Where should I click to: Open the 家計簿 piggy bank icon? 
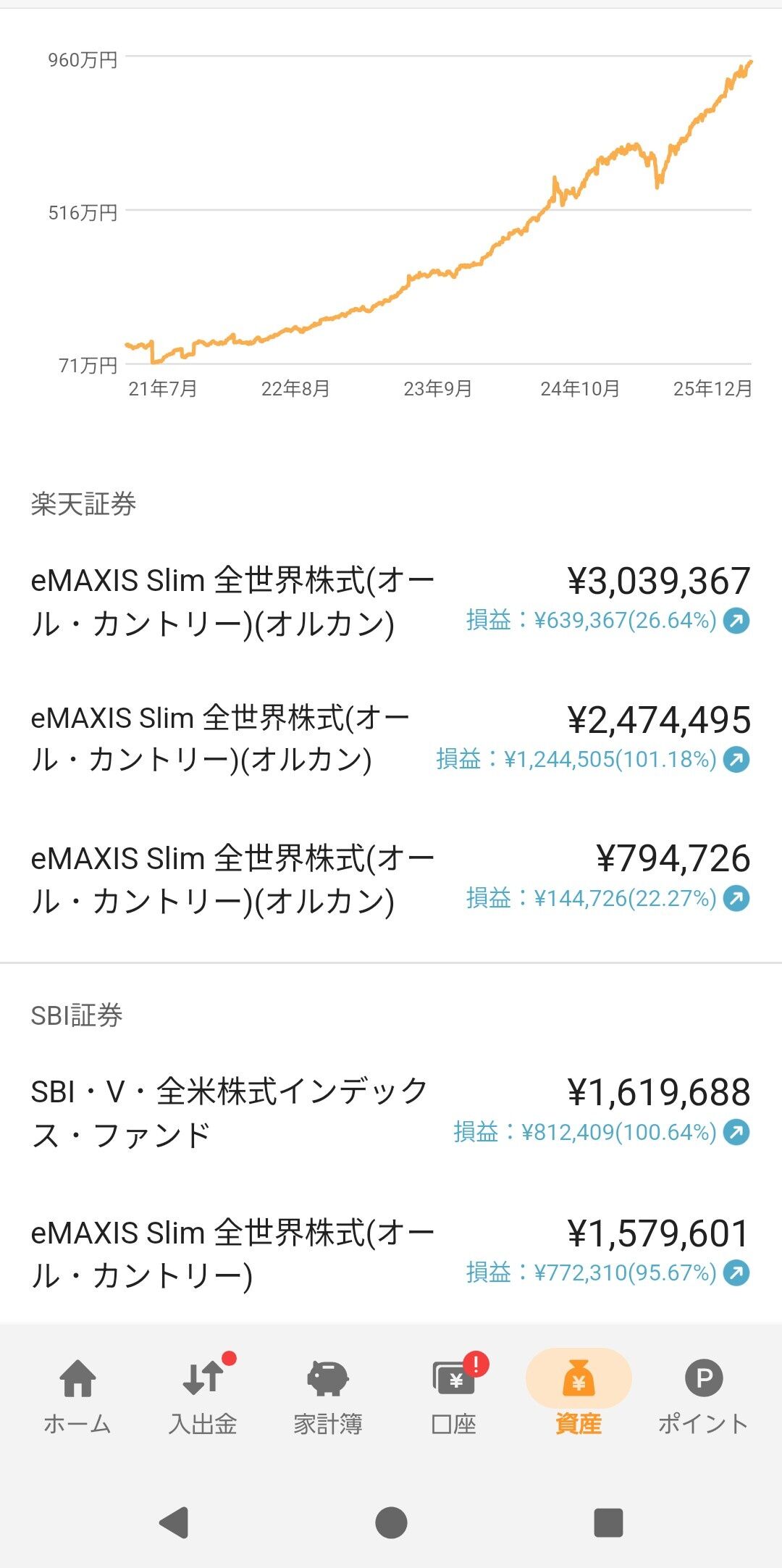click(328, 1378)
